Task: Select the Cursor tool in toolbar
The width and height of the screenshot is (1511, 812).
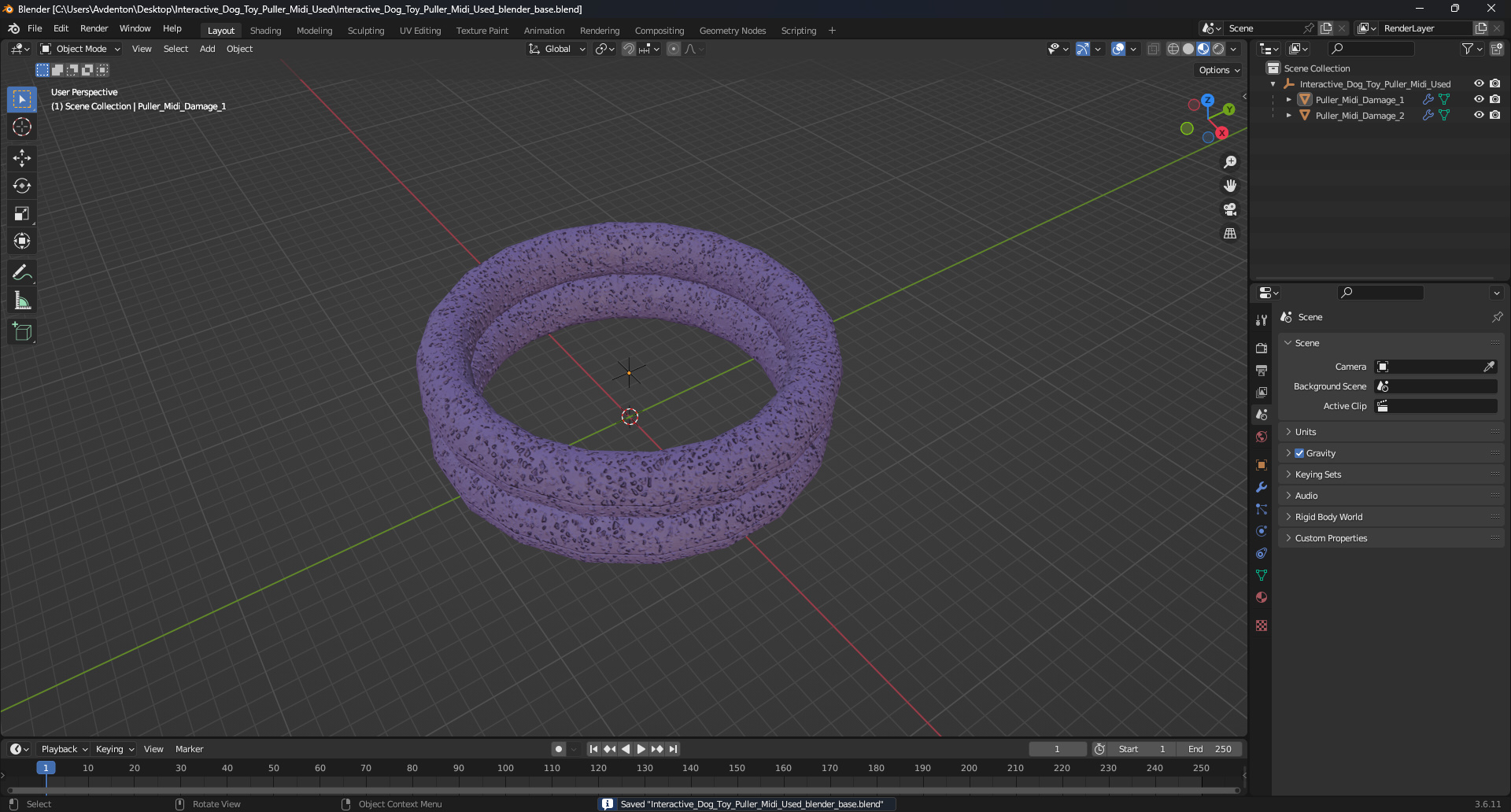Action: click(x=22, y=127)
